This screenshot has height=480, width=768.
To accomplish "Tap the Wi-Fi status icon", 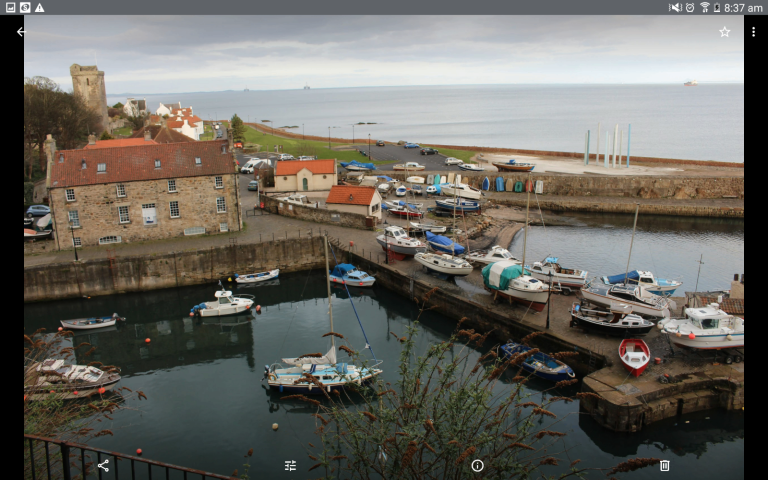I will pos(704,7).
